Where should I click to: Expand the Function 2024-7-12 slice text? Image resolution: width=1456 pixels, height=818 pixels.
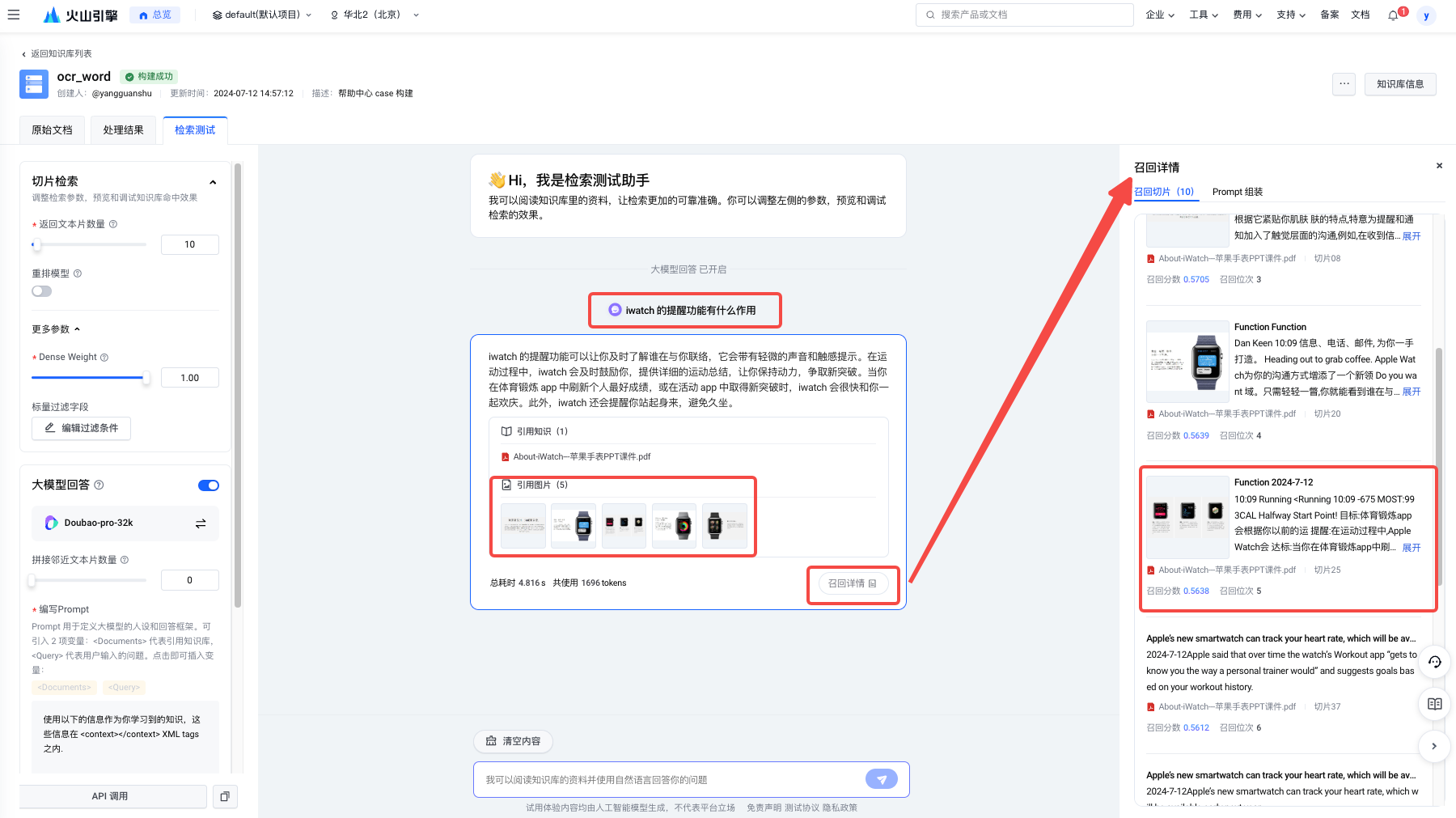[x=1412, y=548]
